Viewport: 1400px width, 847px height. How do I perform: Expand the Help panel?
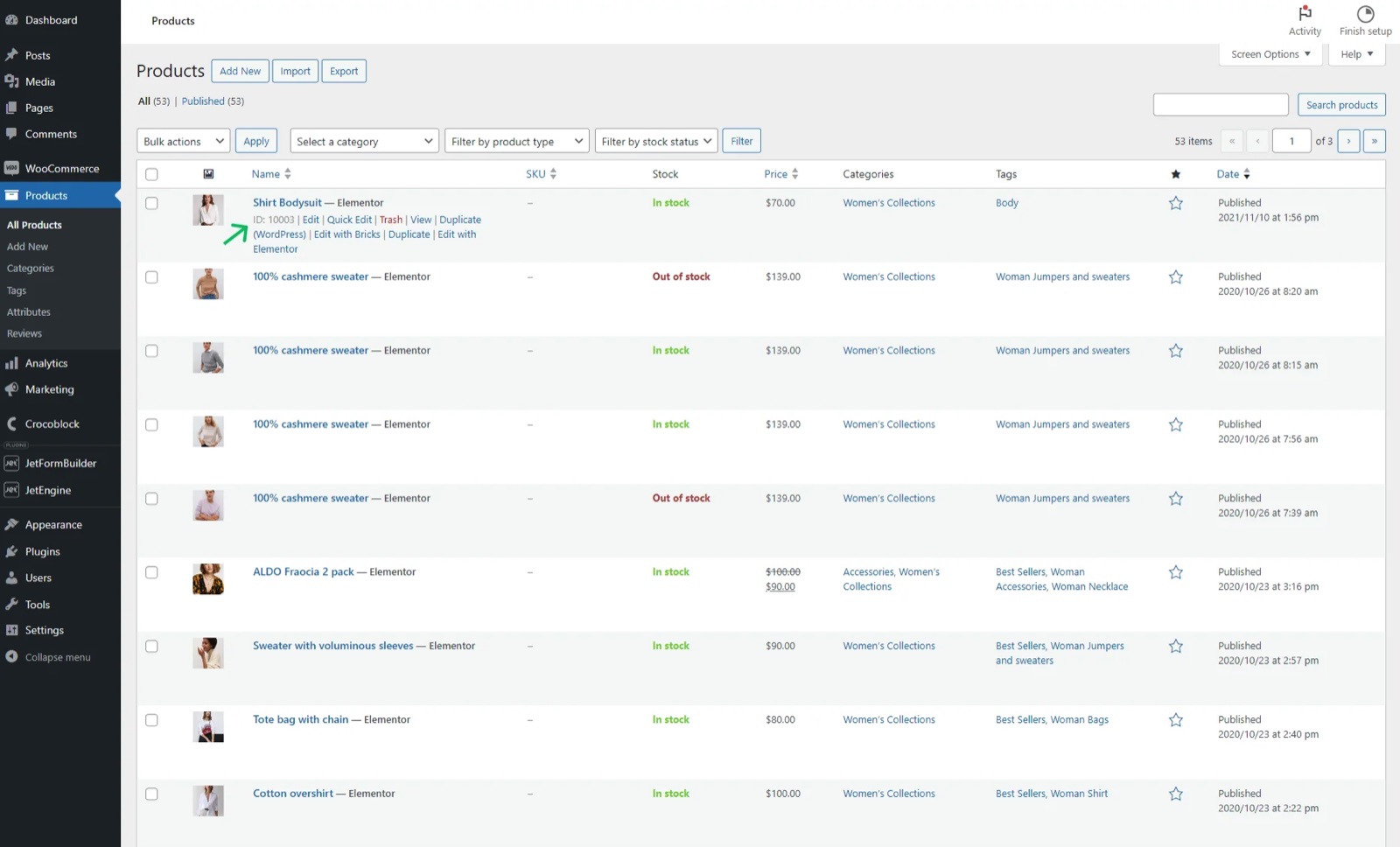[x=1357, y=54]
